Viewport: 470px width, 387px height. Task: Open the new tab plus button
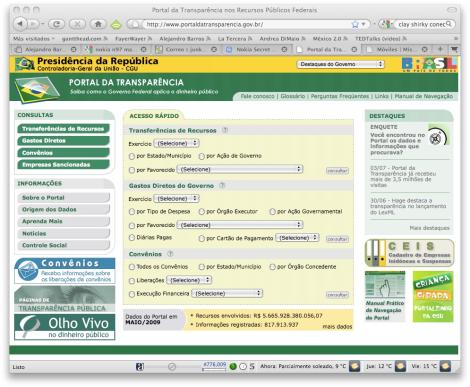440,49
